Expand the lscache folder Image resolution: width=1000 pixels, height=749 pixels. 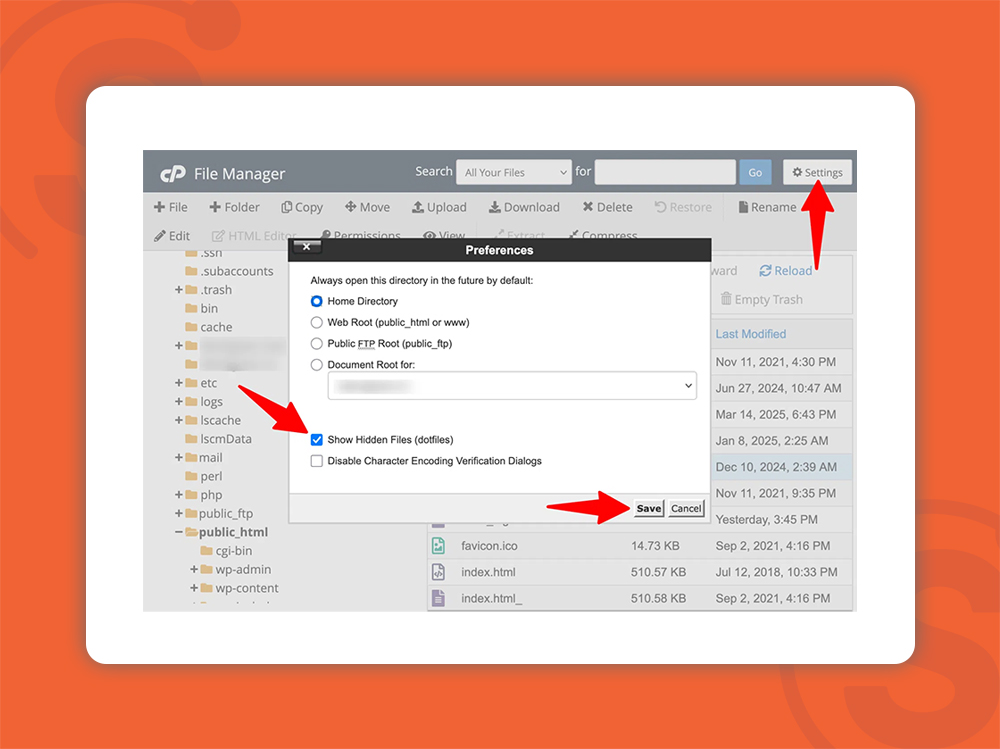click(x=179, y=420)
